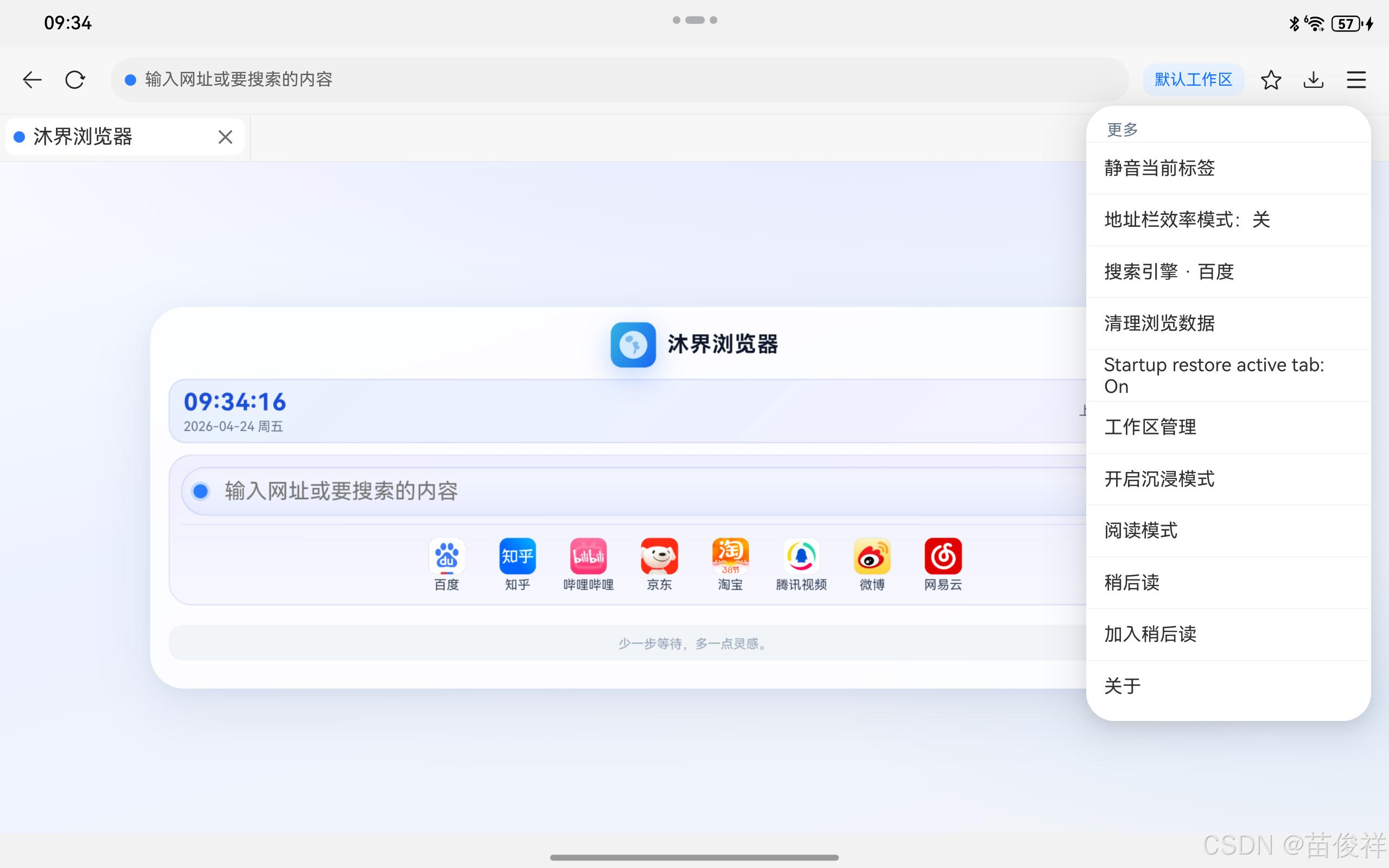Open the JD (京东) shortcut
The width and height of the screenshot is (1389, 868).
click(659, 556)
